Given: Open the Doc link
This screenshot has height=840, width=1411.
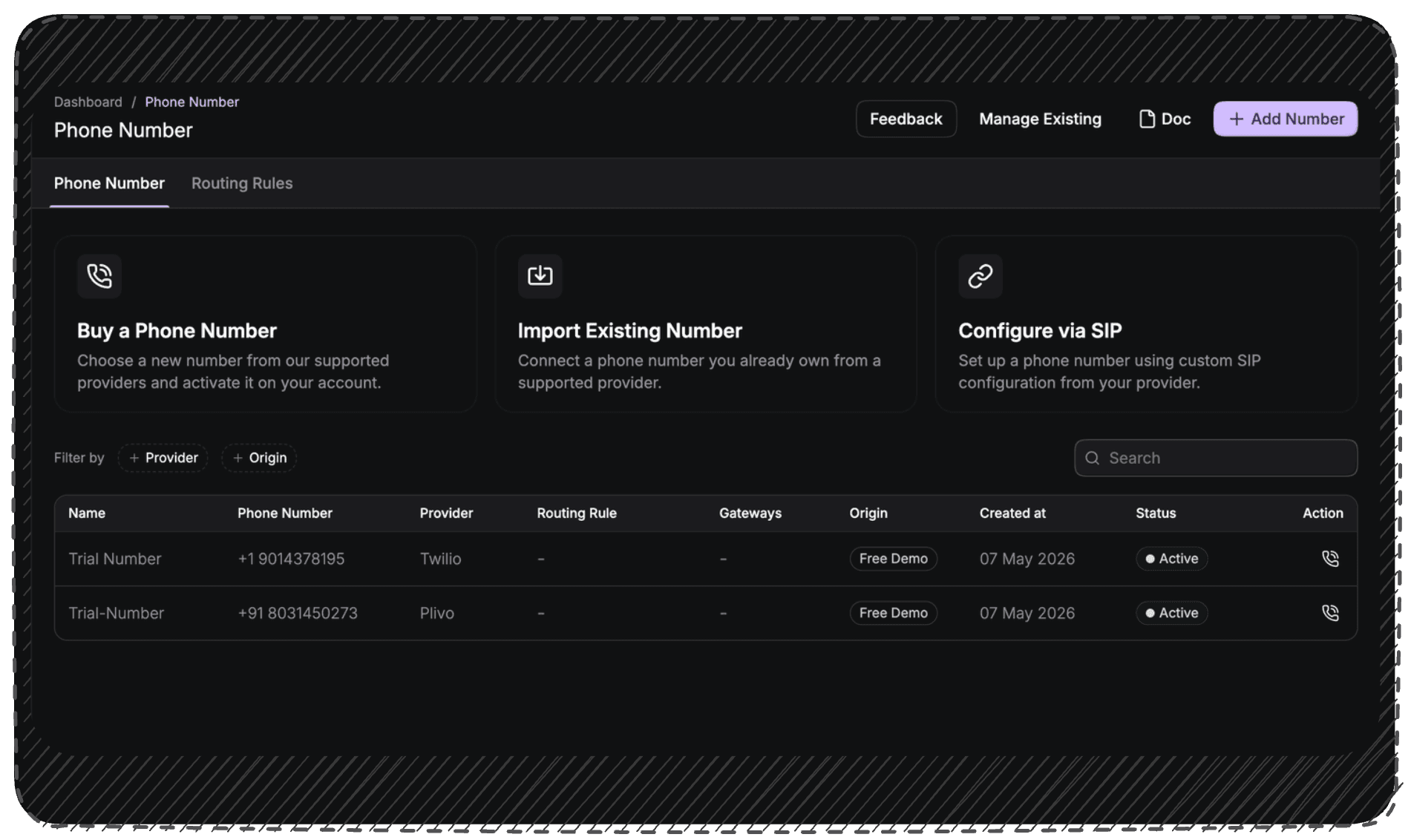Looking at the screenshot, I should tap(1165, 119).
